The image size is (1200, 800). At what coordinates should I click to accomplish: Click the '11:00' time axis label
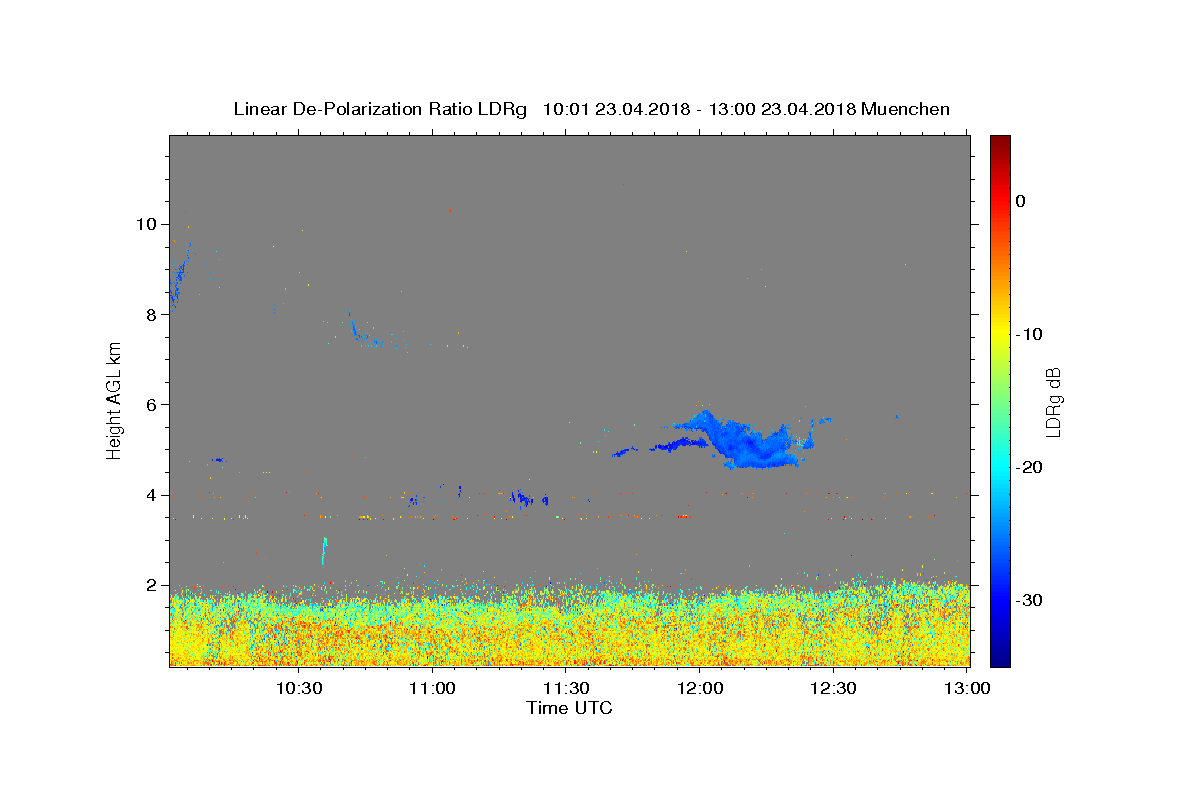[433, 688]
